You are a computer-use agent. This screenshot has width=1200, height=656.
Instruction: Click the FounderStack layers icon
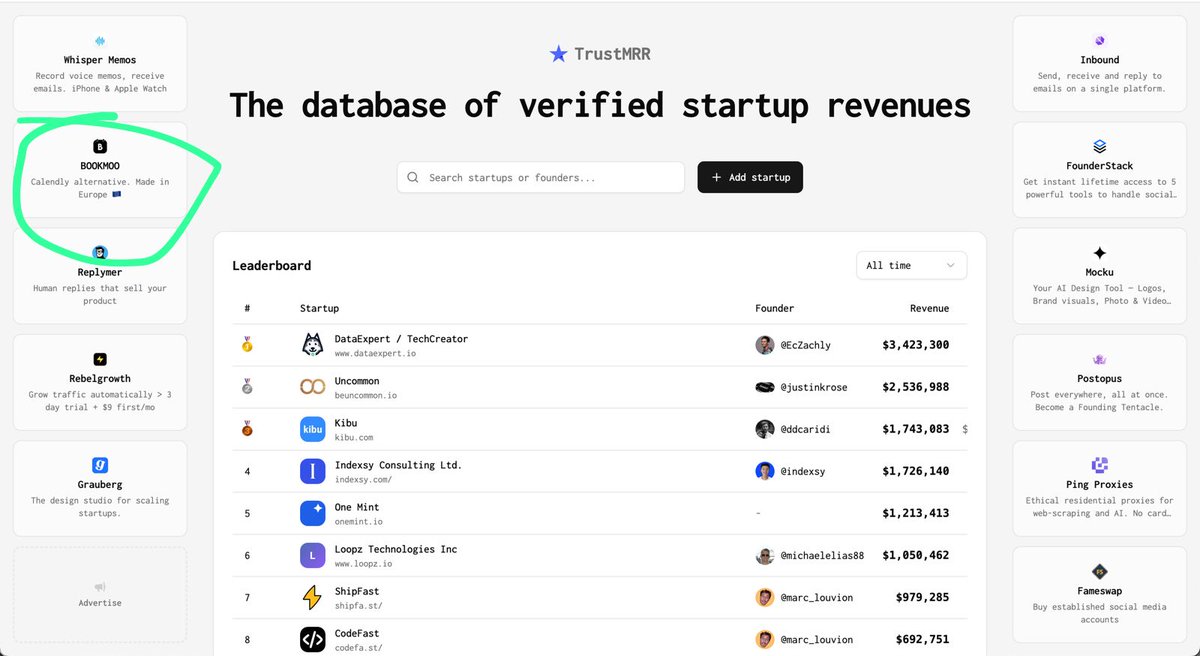[1100, 147]
